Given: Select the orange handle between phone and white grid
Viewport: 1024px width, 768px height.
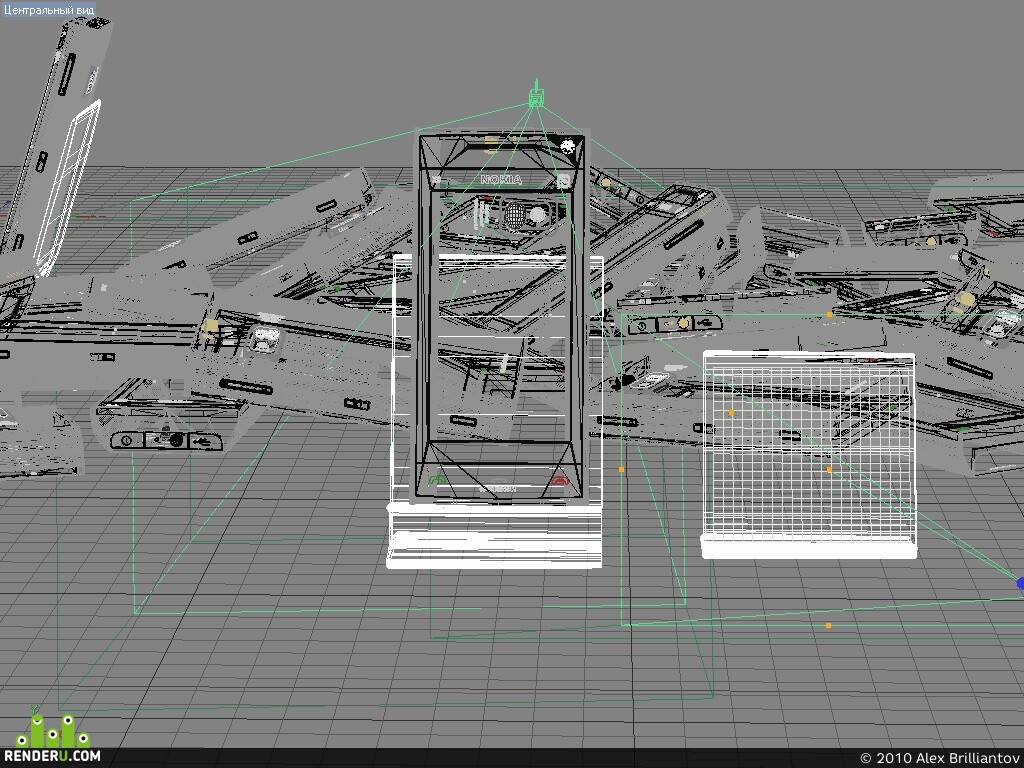Looking at the screenshot, I should tap(621, 469).
